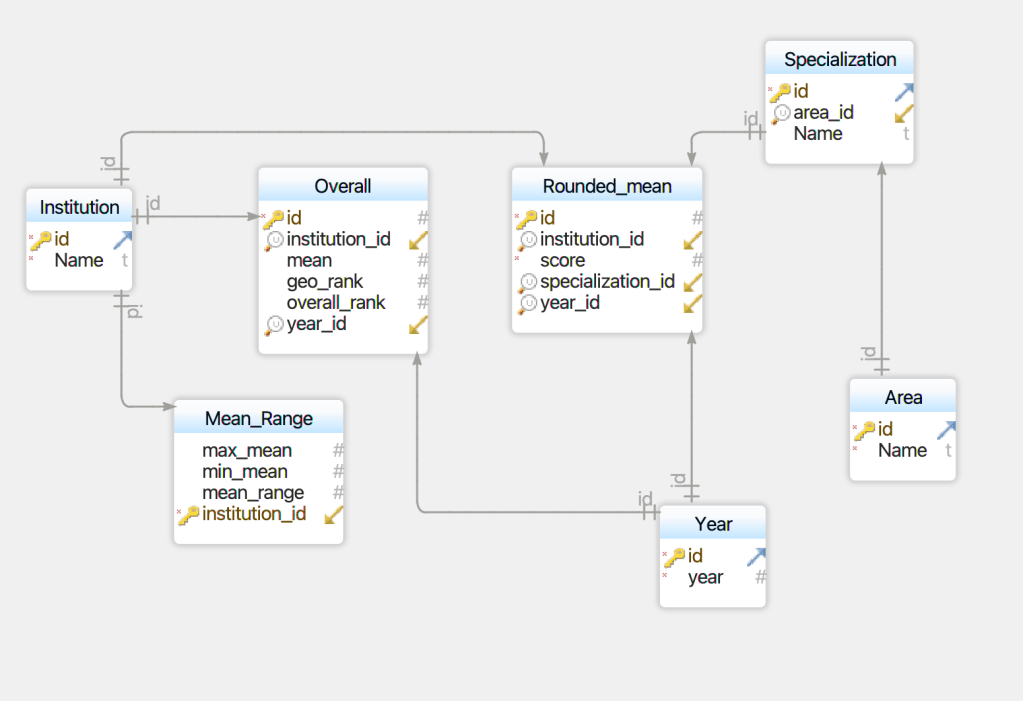
Task: Click the primary key icon for Mean_Range institution_id
Action: click(188, 514)
